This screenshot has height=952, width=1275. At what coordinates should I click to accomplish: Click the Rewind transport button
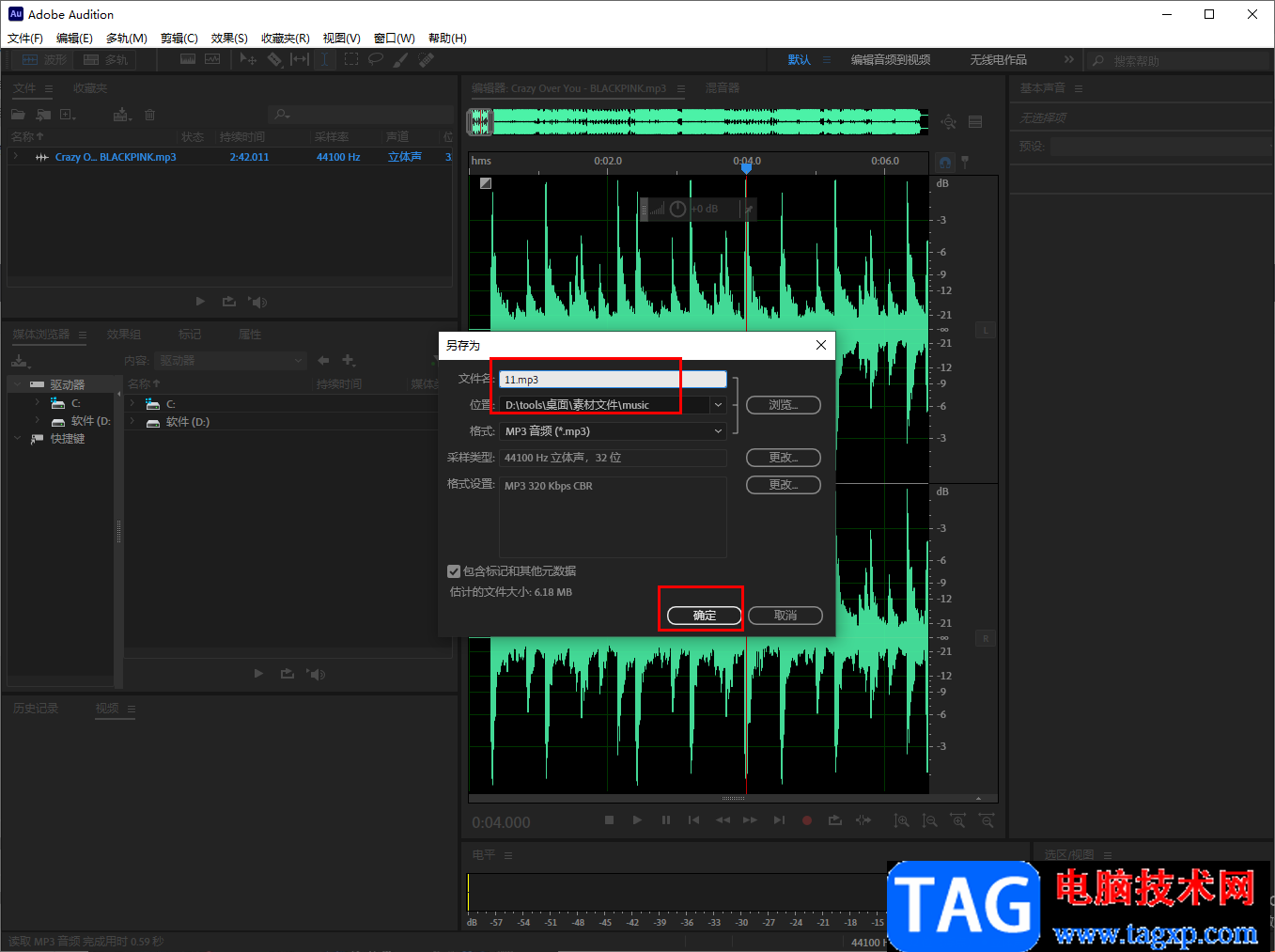coord(723,820)
